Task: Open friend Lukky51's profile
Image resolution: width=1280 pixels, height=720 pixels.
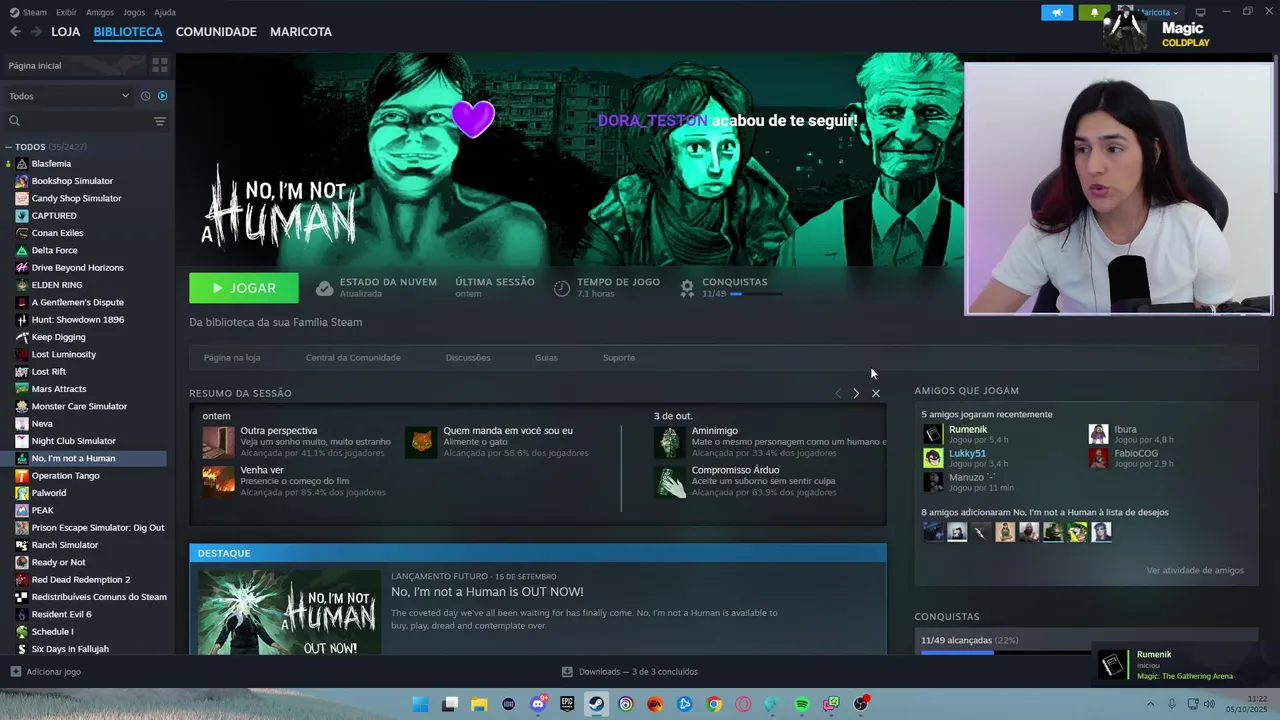Action: pyautogui.click(x=967, y=453)
